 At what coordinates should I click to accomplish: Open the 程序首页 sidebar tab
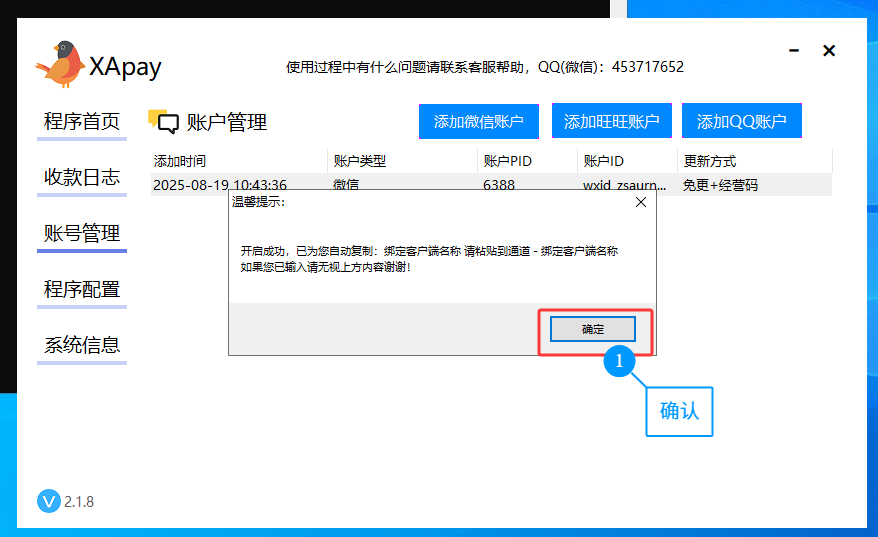(x=82, y=122)
